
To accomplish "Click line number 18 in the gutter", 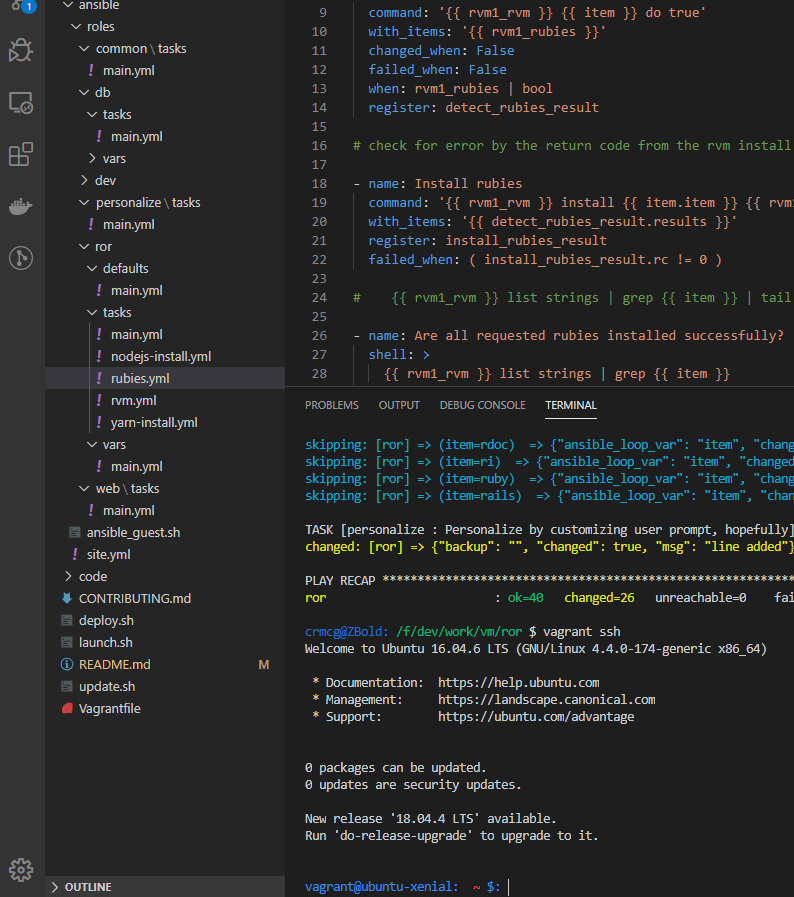I will (319, 184).
